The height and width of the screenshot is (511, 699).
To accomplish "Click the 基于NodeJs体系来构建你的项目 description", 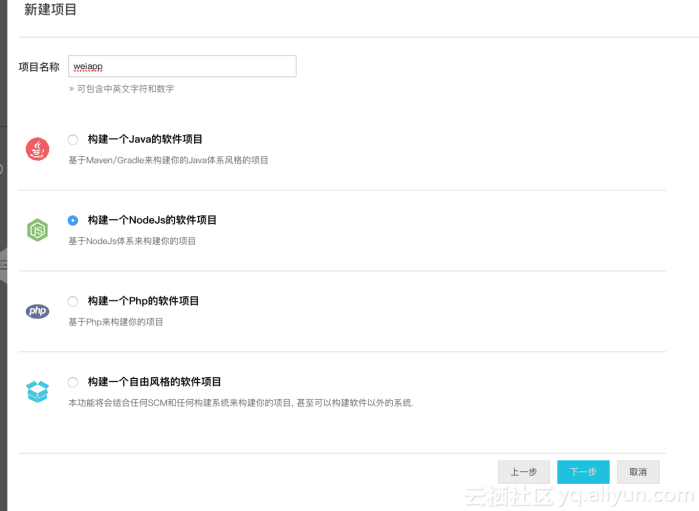I will click(132, 241).
